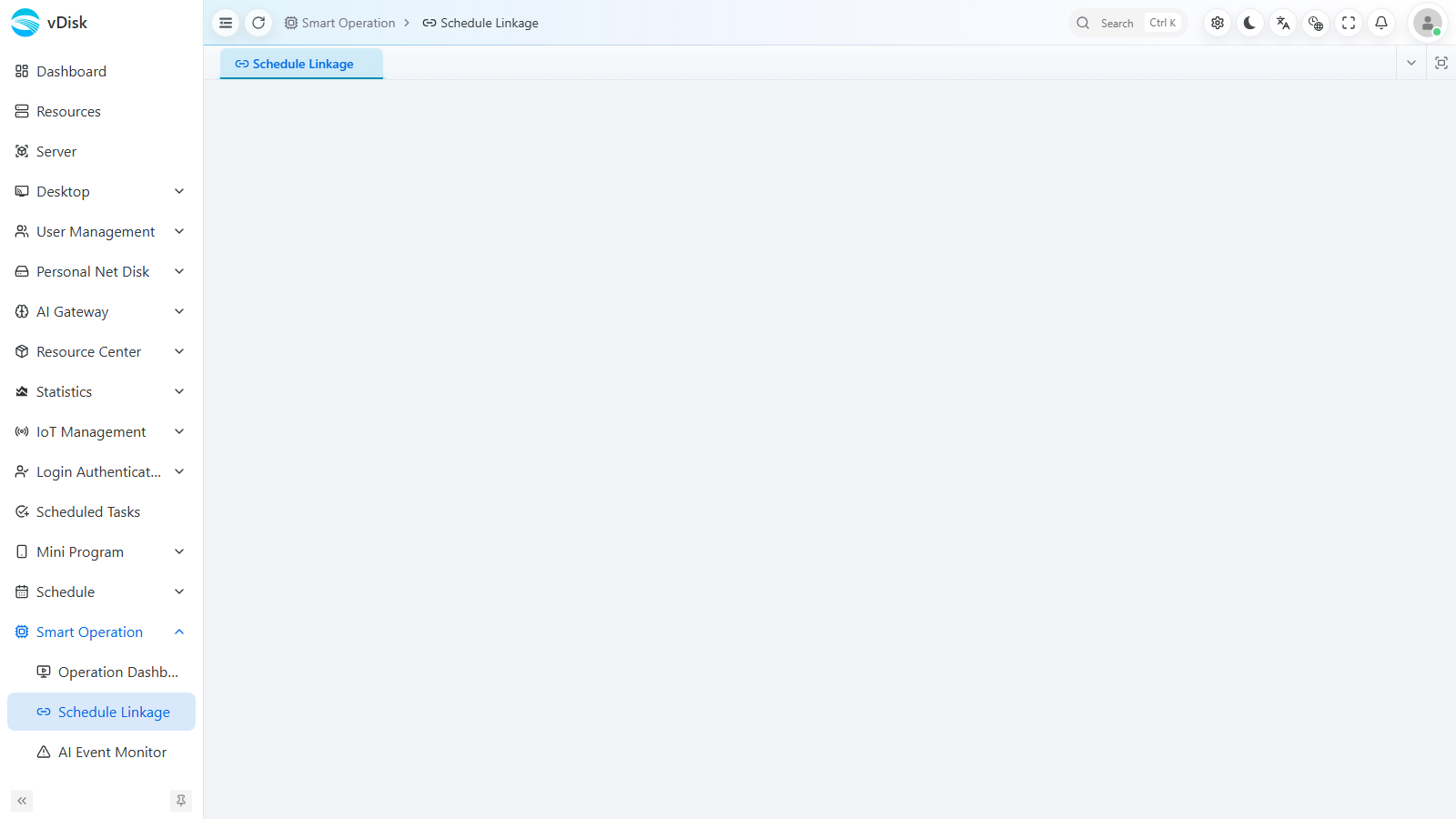This screenshot has height=819, width=1456.
Task: Open the notifications bell
Action: (x=1381, y=23)
